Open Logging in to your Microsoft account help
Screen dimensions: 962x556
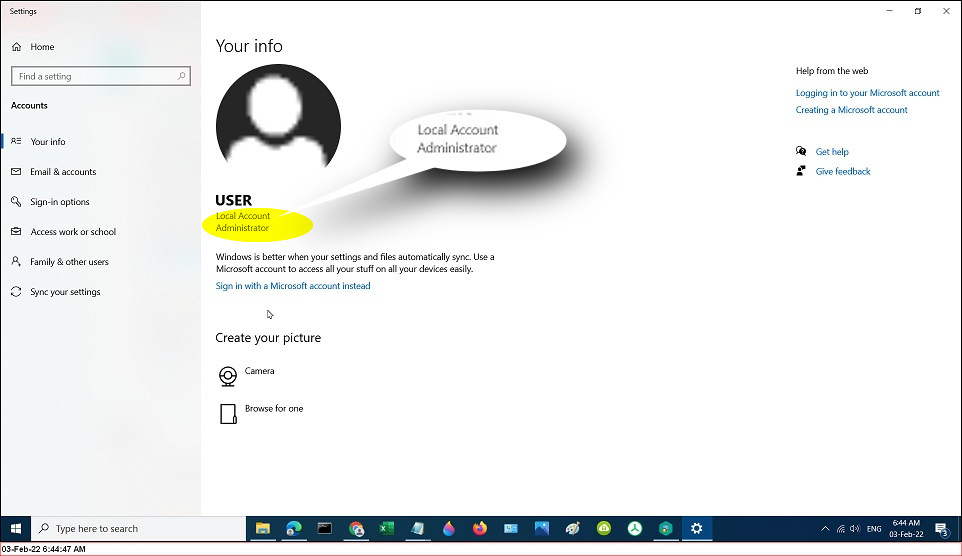click(x=868, y=93)
